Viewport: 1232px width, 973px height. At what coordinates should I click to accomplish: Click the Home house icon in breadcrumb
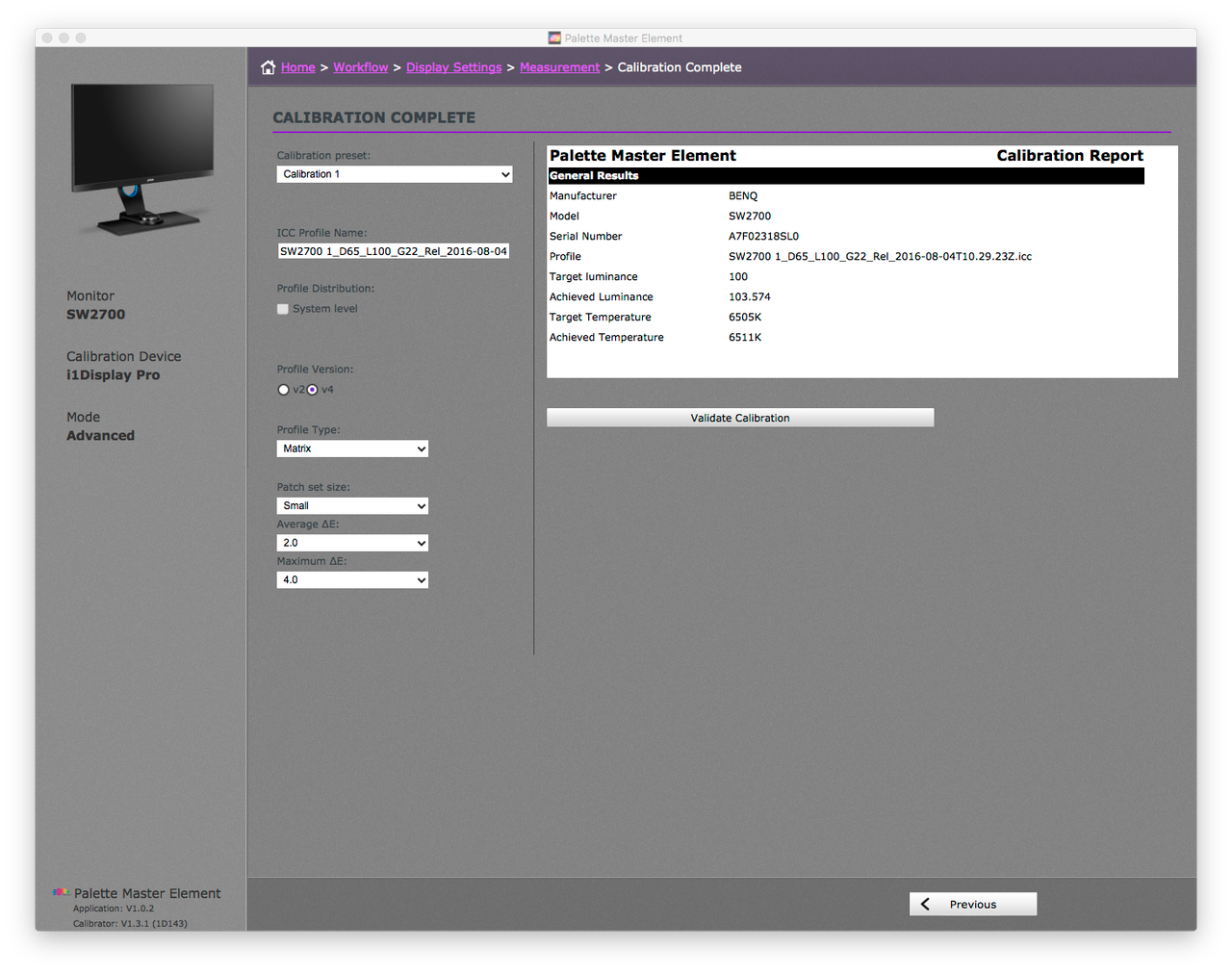[269, 67]
